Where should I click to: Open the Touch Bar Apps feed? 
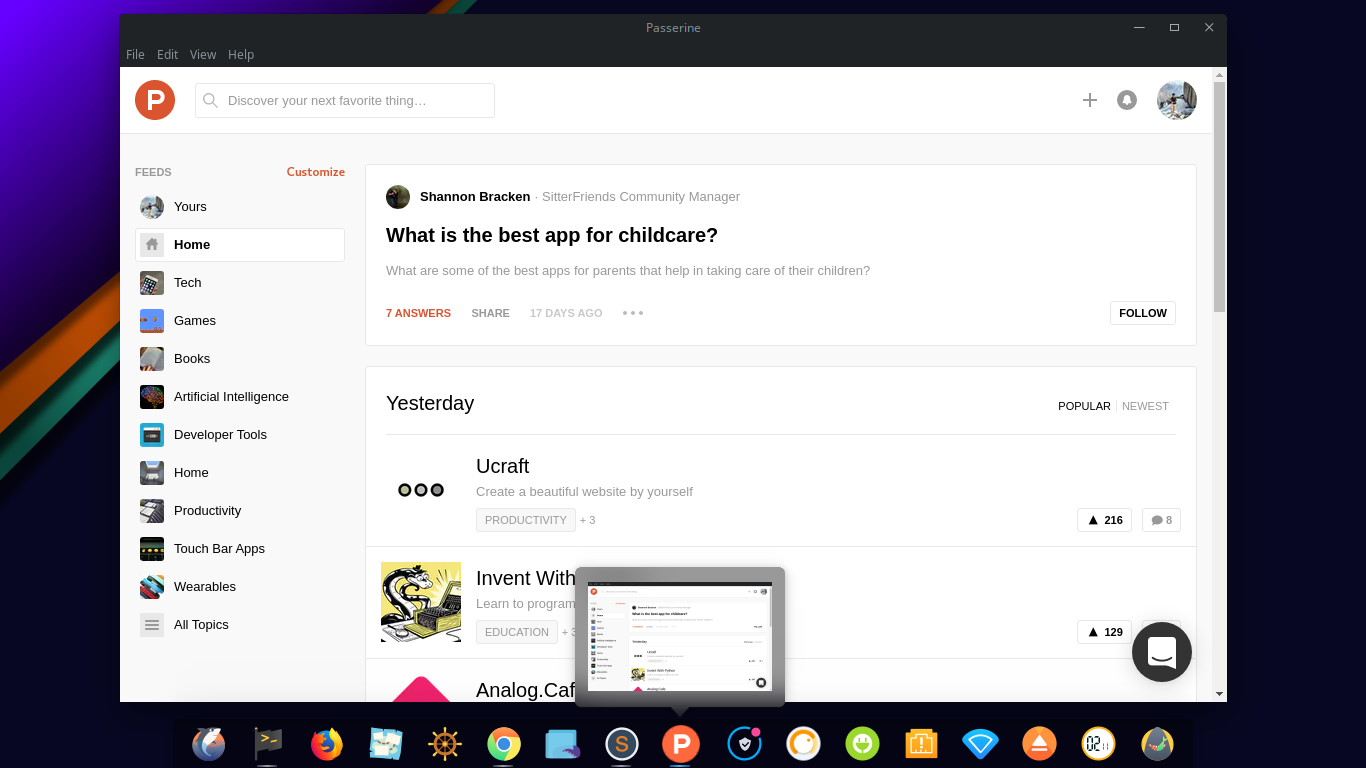coord(240,549)
